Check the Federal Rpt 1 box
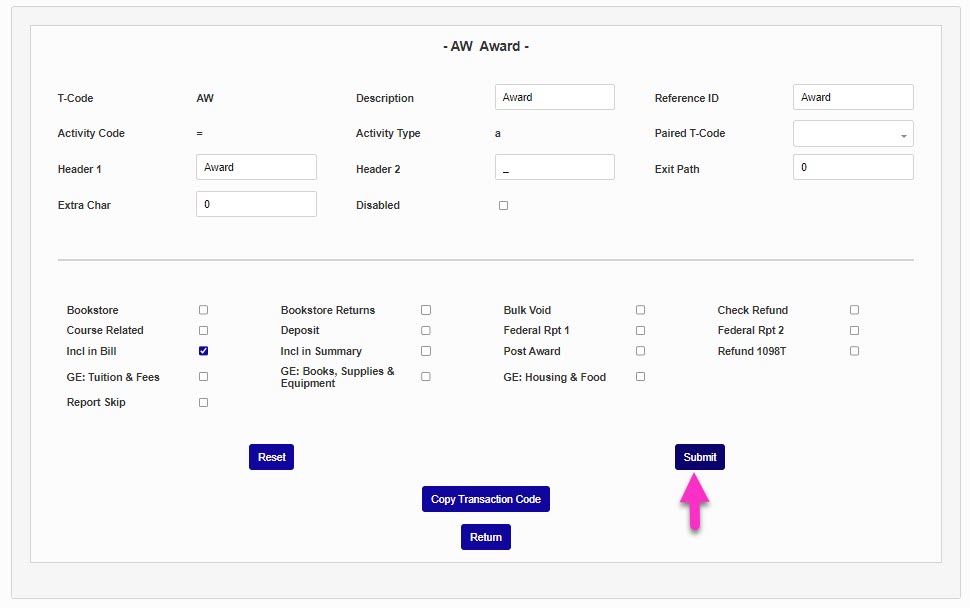 click(x=640, y=330)
